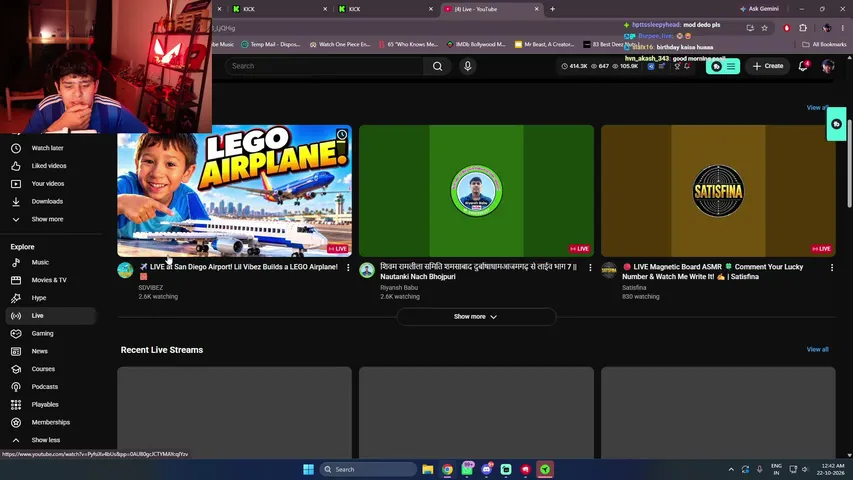Open IMDb Bollywood bookmark

475,44
